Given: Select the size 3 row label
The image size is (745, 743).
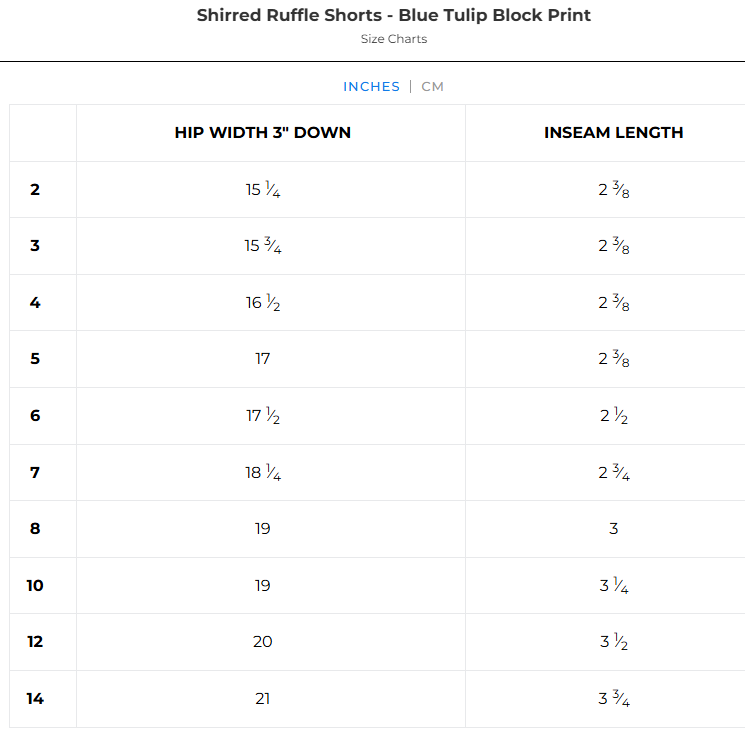Looking at the screenshot, I should click(x=35, y=246).
